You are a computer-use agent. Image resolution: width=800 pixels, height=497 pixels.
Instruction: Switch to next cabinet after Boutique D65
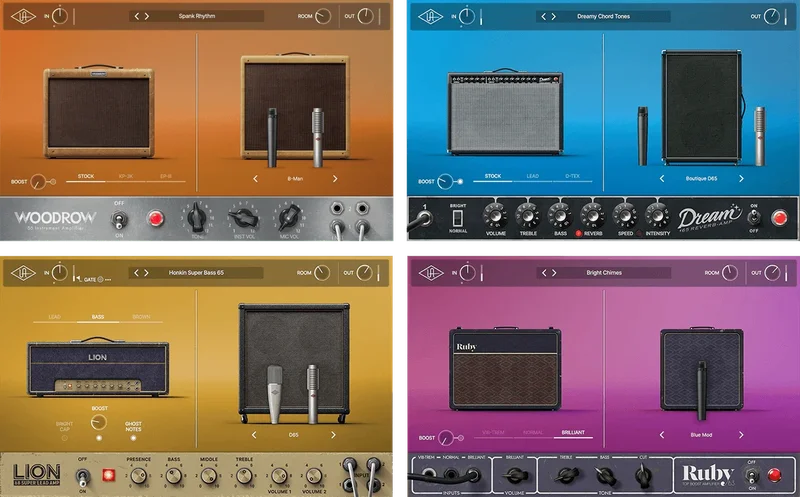pyautogui.click(x=741, y=179)
